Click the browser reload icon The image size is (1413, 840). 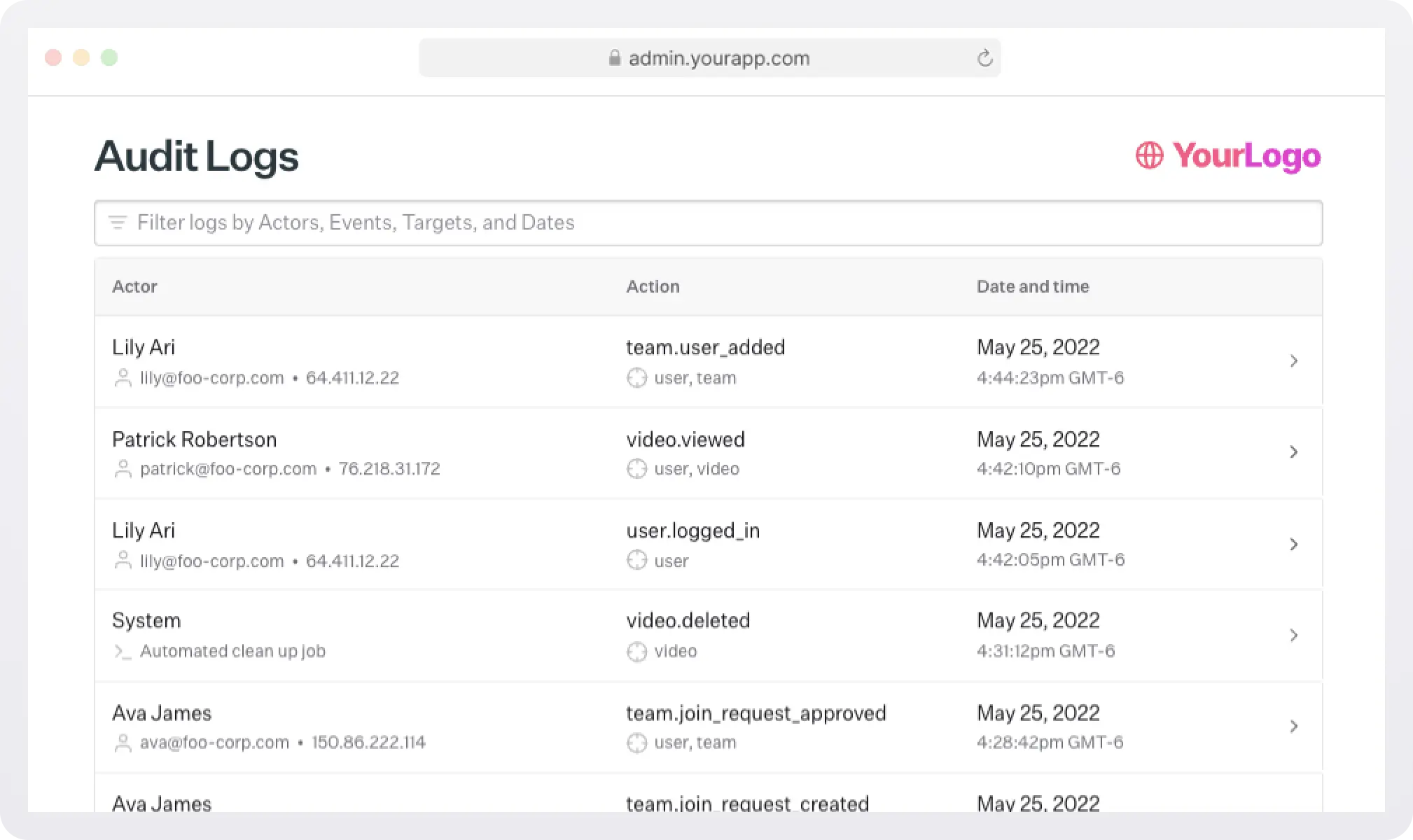pyautogui.click(x=984, y=58)
